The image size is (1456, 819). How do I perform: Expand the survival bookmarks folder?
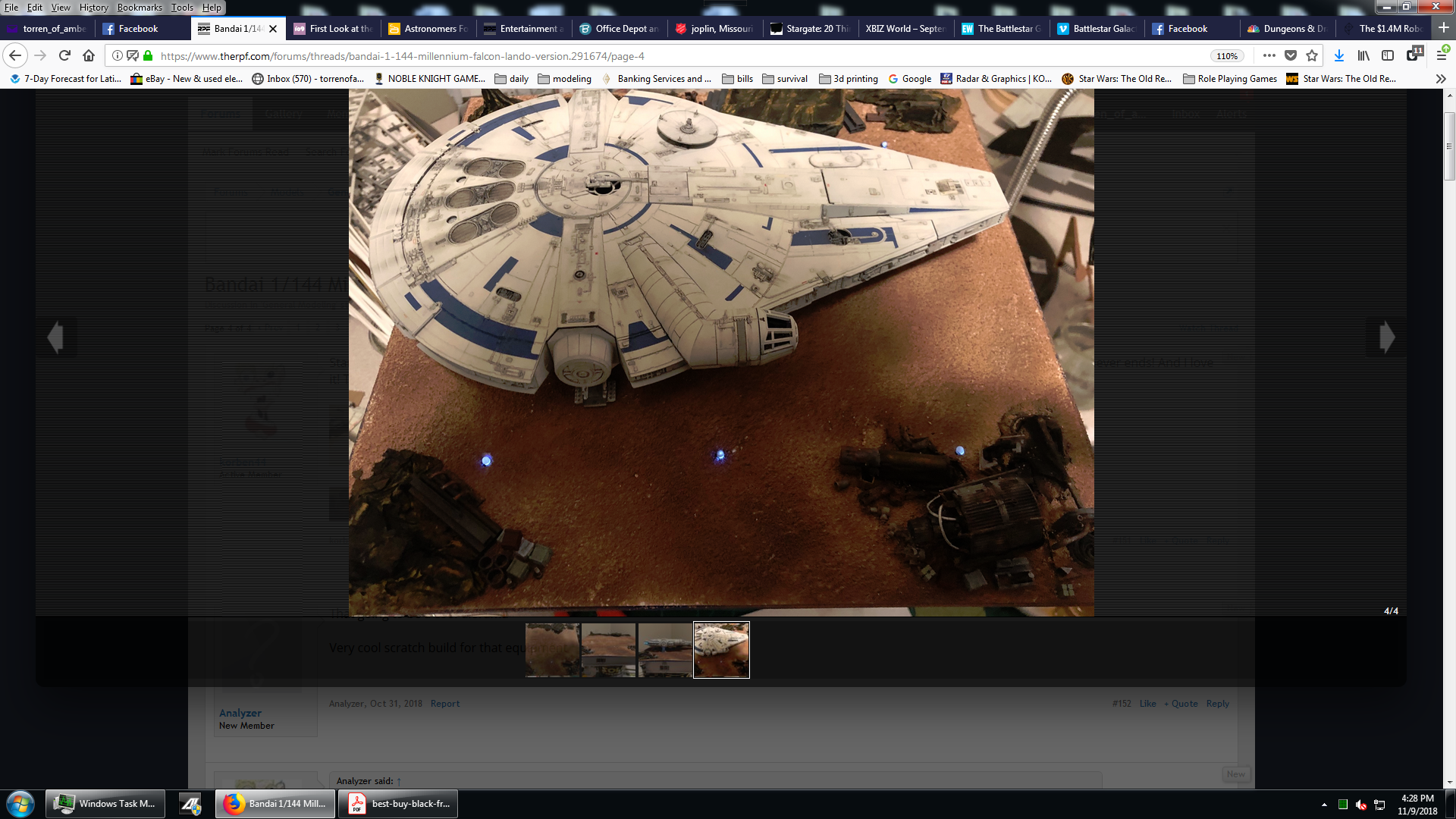coord(785,79)
